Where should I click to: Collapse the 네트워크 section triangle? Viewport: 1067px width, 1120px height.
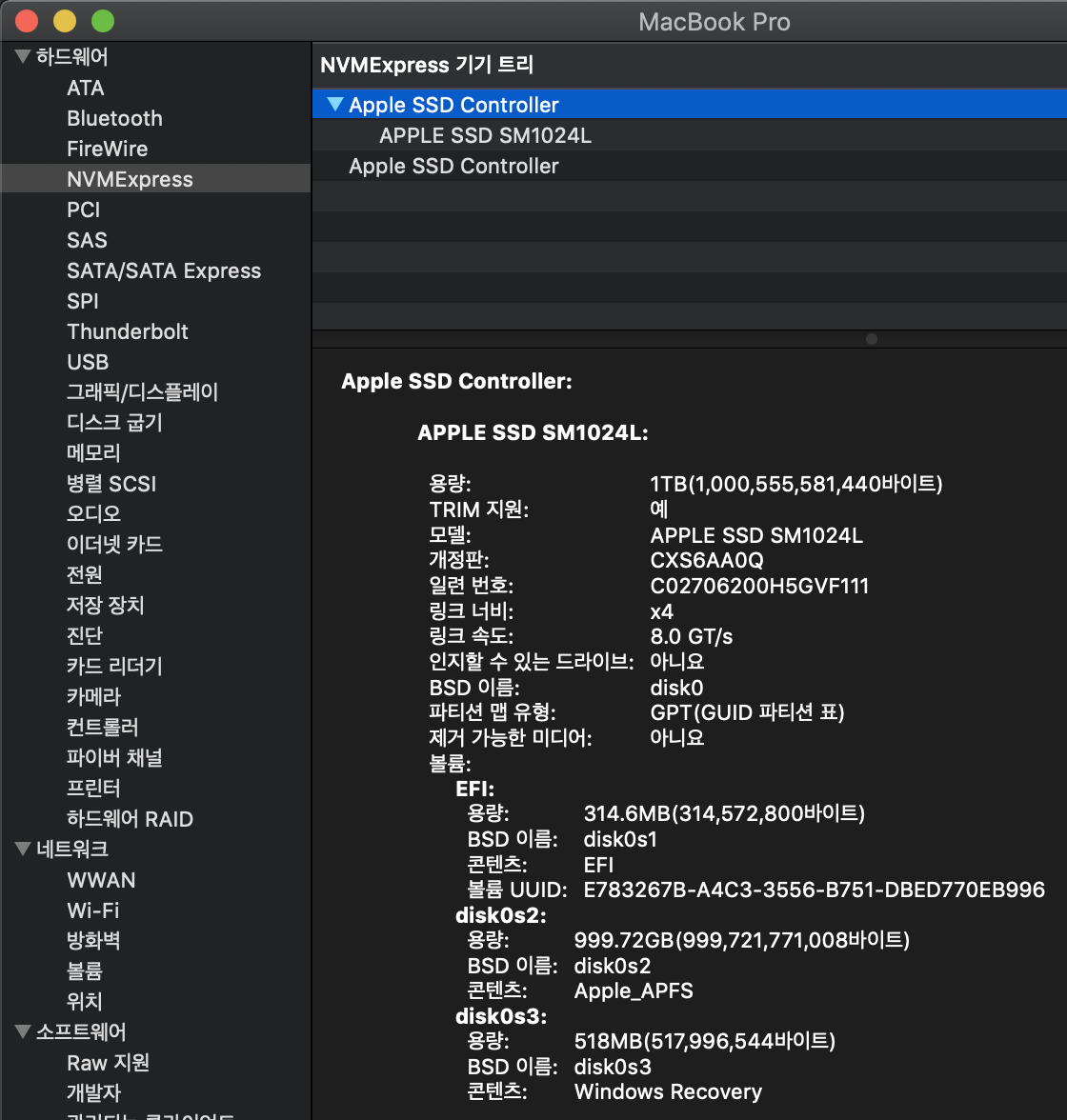click(x=23, y=849)
